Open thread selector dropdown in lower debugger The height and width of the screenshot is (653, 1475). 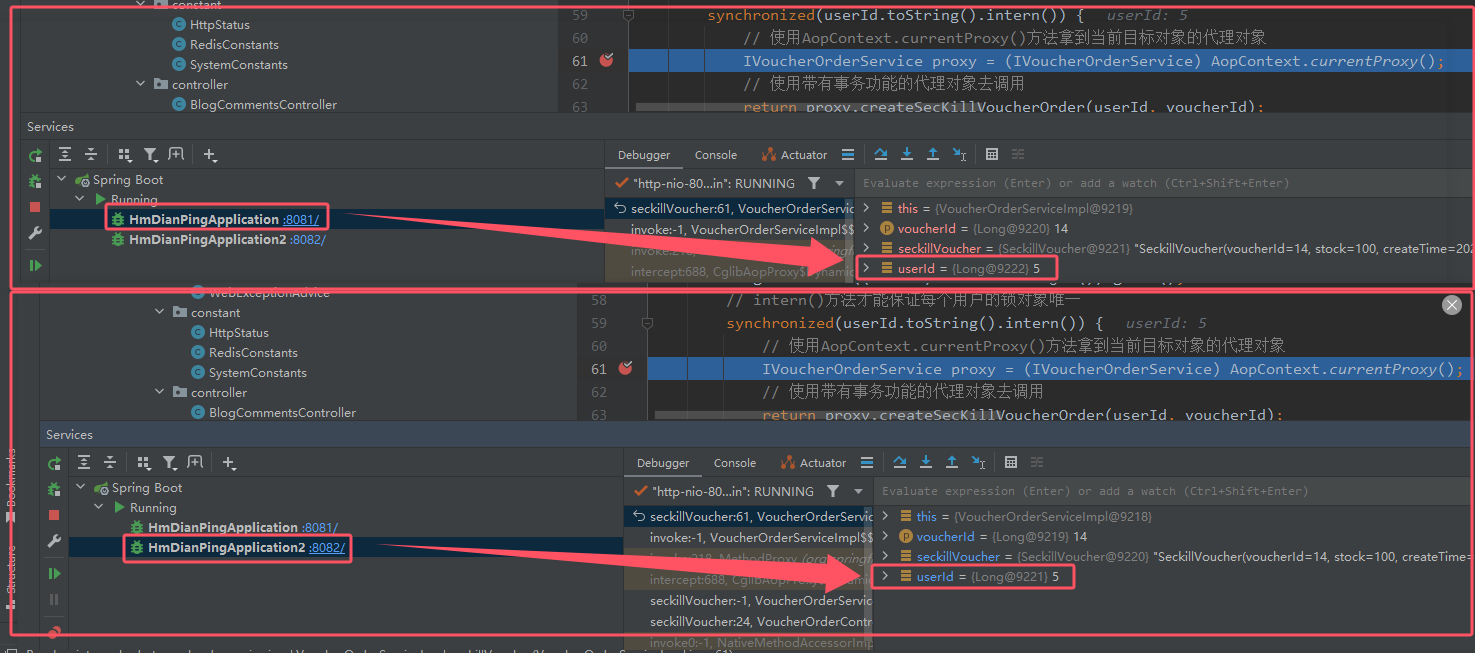click(859, 491)
